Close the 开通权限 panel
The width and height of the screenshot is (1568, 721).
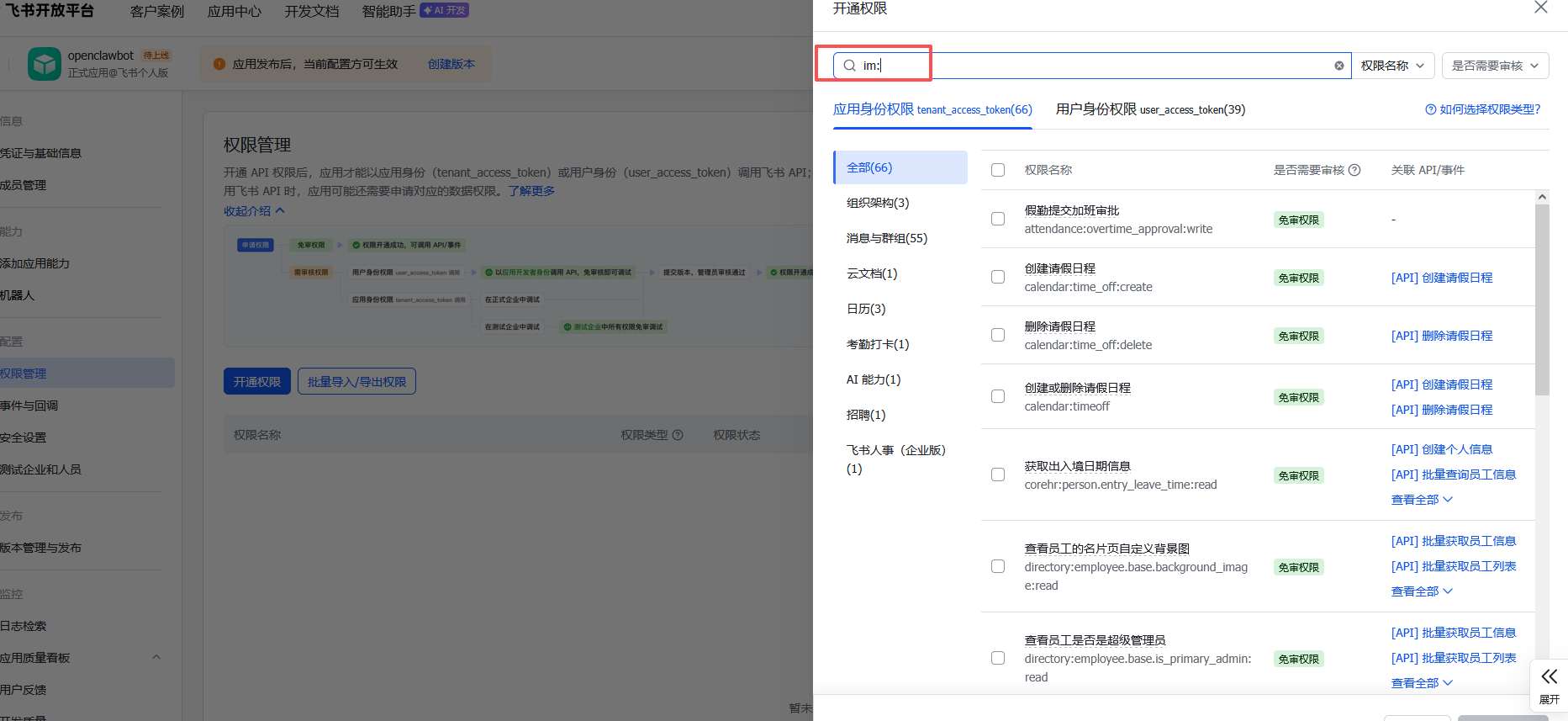click(x=1540, y=8)
